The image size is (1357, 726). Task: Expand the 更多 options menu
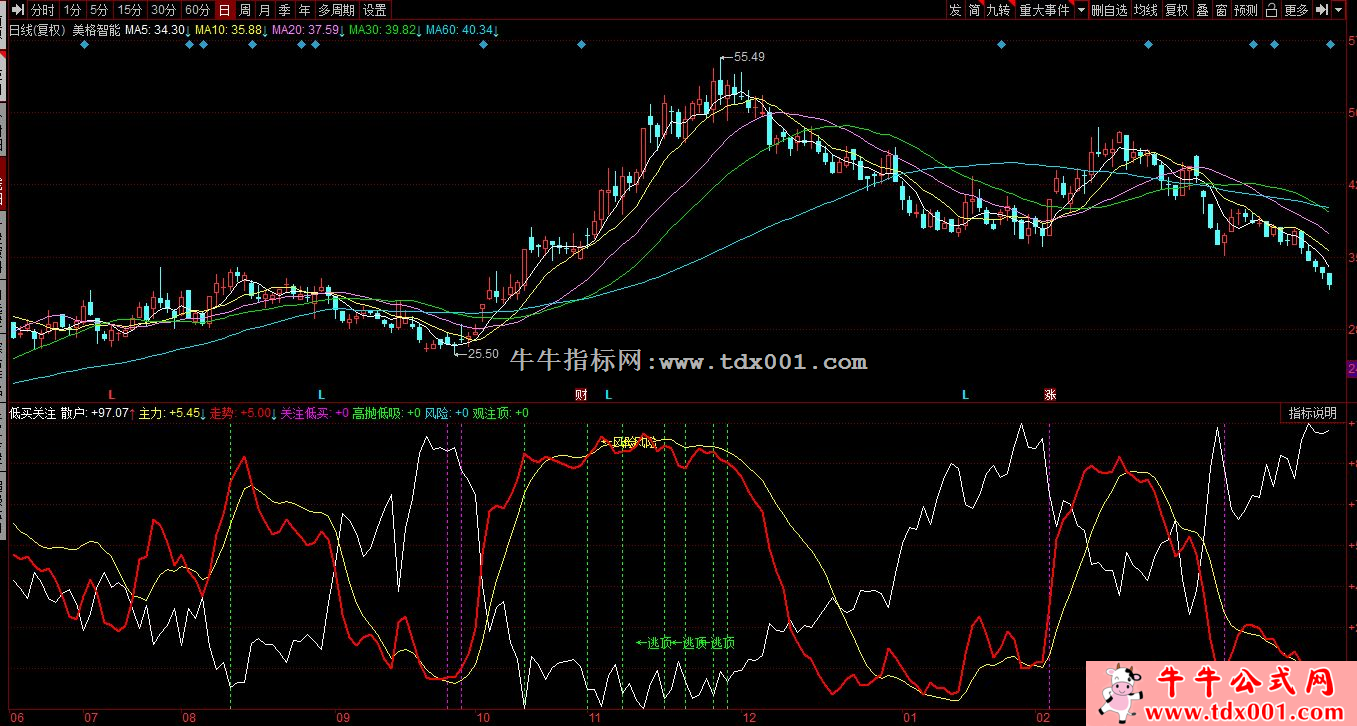(x=1296, y=10)
